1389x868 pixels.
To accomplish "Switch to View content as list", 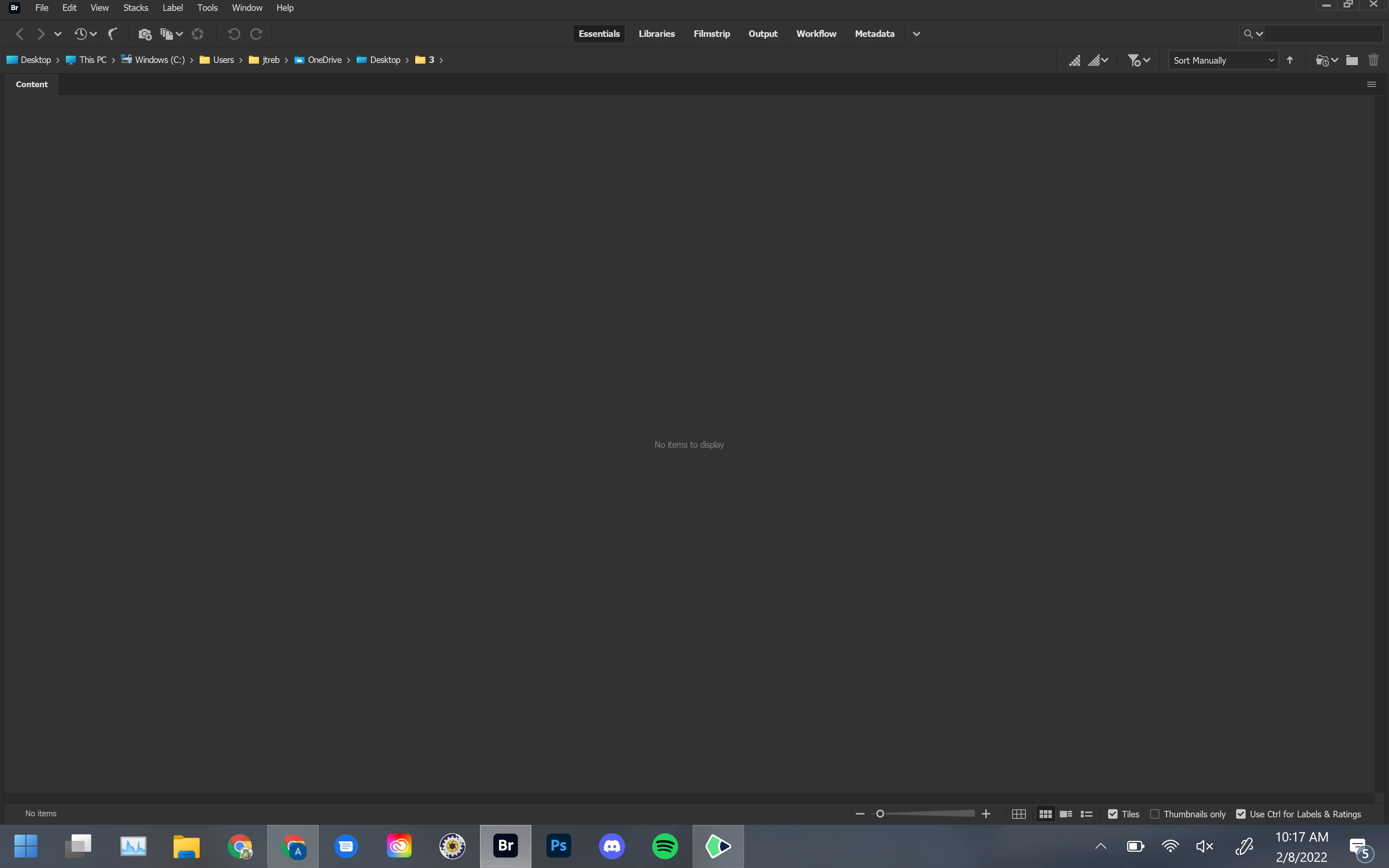I will point(1087,814).
